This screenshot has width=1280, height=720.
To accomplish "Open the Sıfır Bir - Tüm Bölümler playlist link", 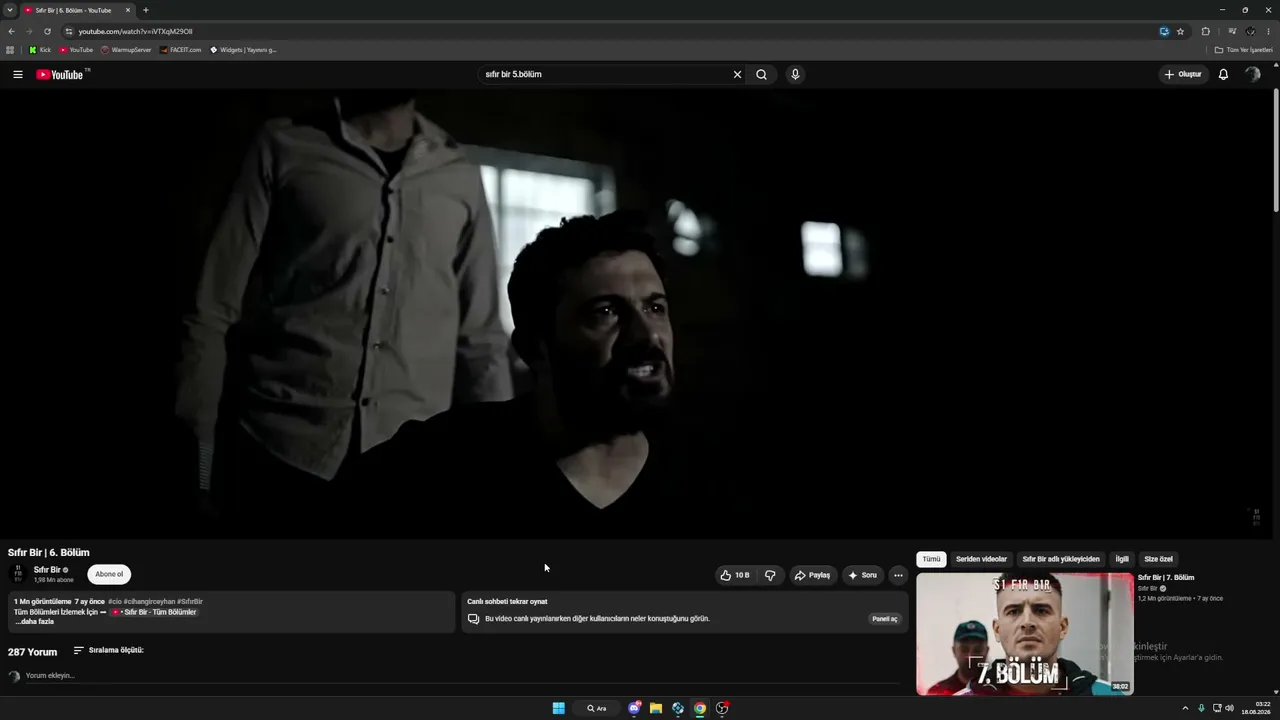I will (154, 612).
